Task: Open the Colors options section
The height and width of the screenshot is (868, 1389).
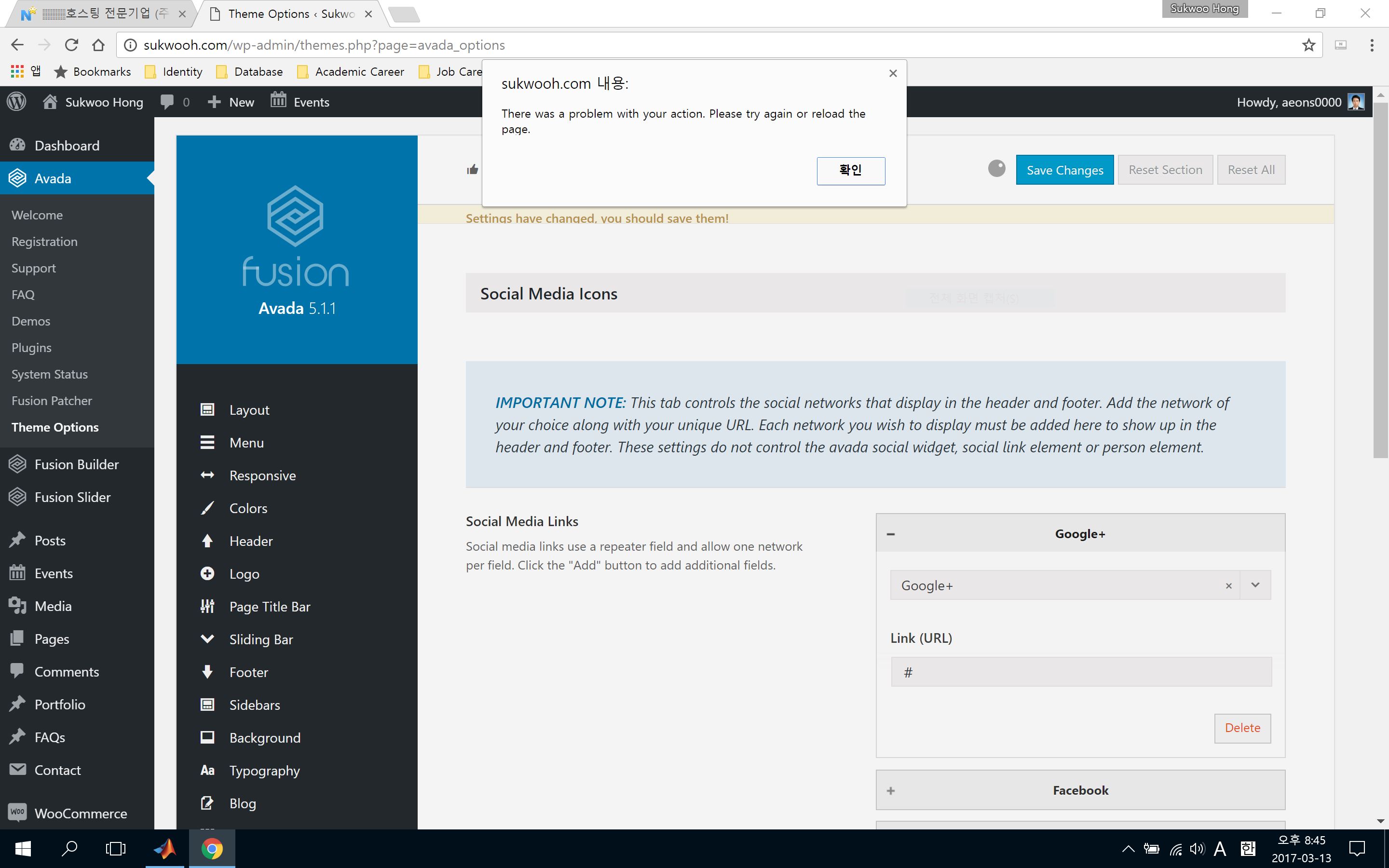Action: coord(297,507)
